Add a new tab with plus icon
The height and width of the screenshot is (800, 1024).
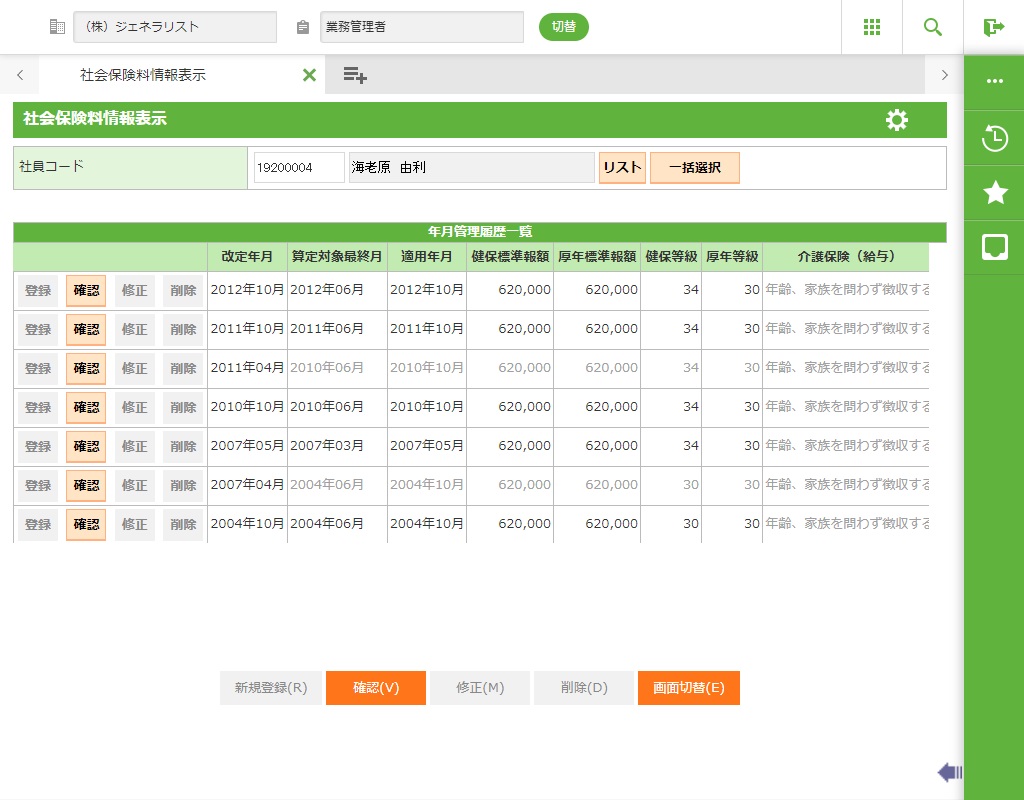355,75
